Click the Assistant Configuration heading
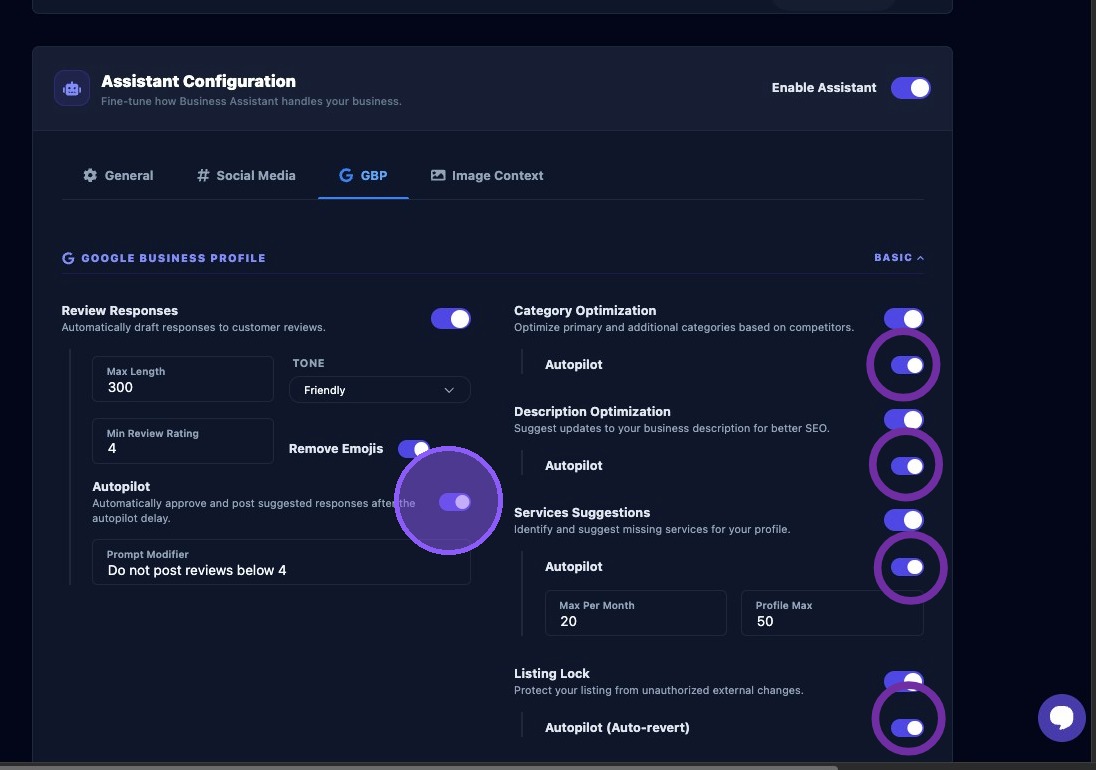This screenshot has width=1096, height=770. (x=199, y=81)
